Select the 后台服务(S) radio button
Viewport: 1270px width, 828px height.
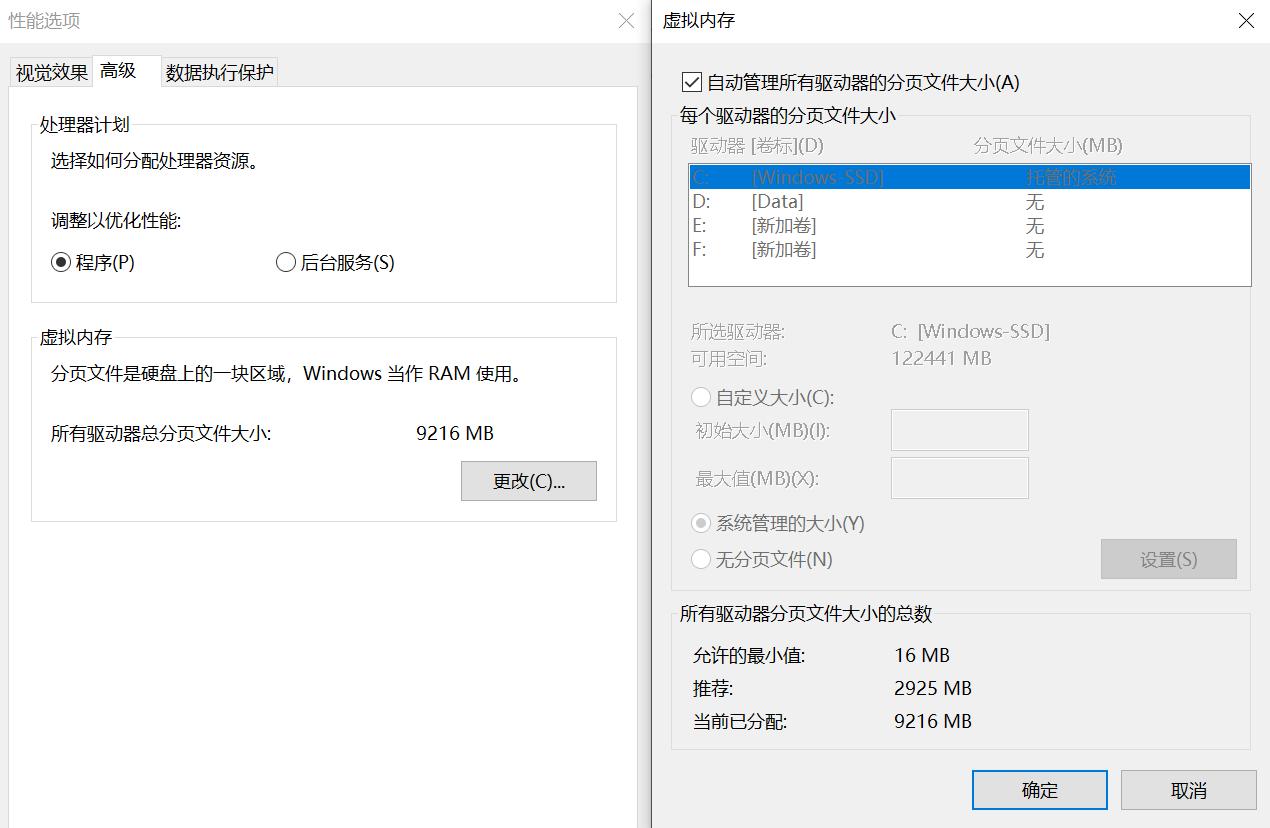coord(285,262)
